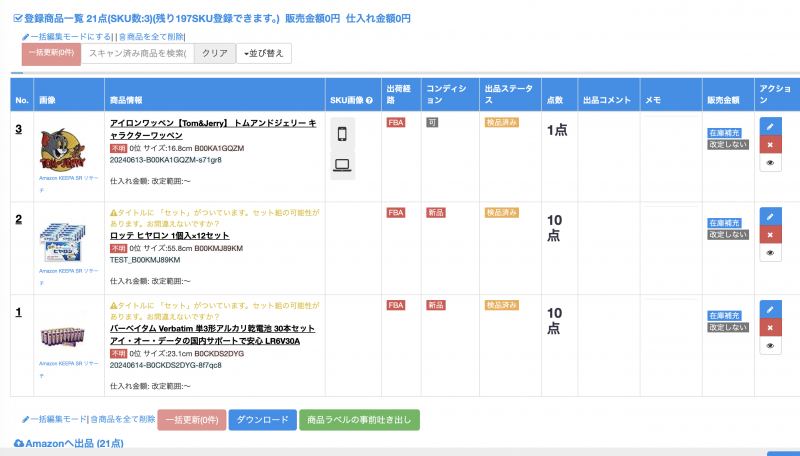The image size is (800, 456).
Task: Open the ロッテ ヒヤロン product title link
Action: [169, 235]
